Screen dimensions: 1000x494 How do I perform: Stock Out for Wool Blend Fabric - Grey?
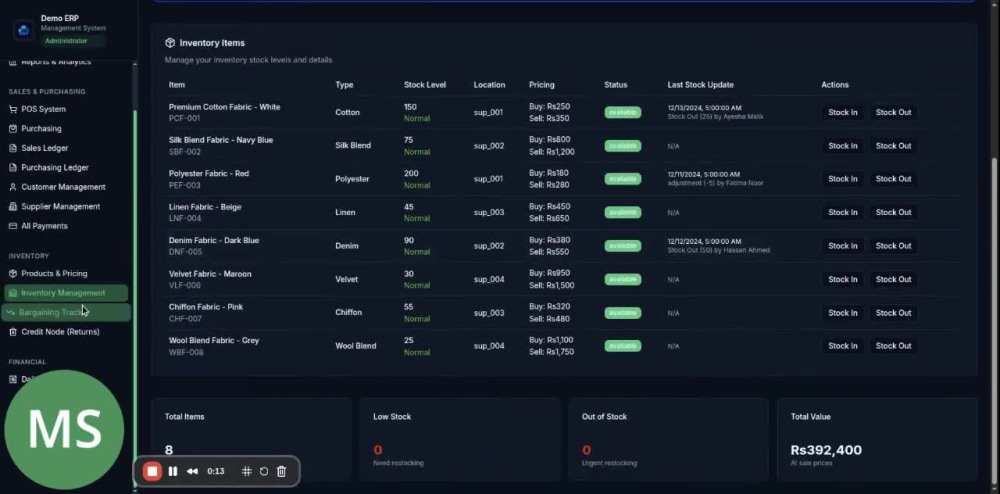893,345
